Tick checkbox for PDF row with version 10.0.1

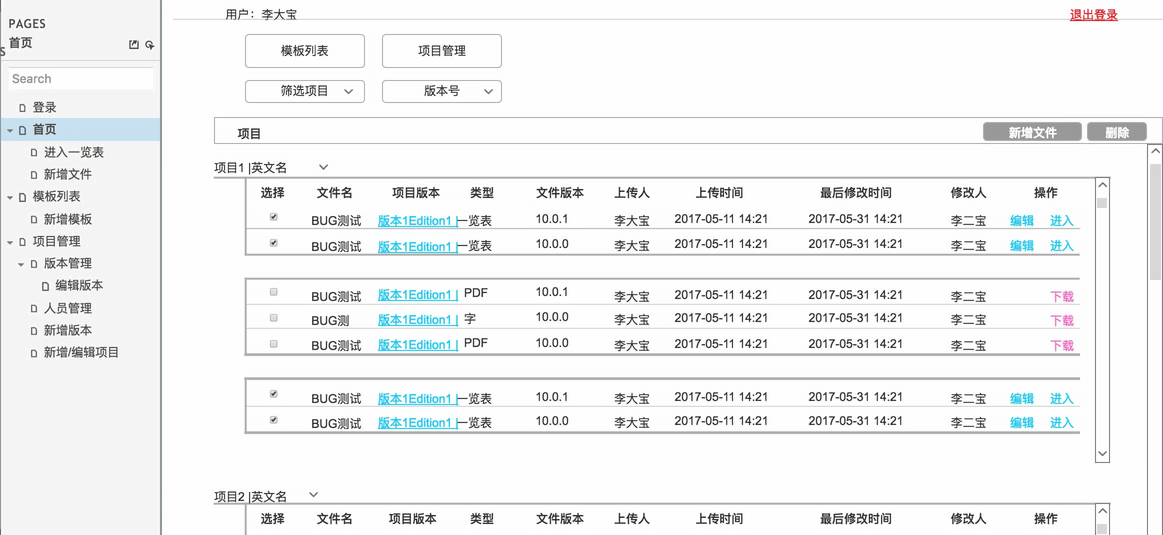click(273, 293)
